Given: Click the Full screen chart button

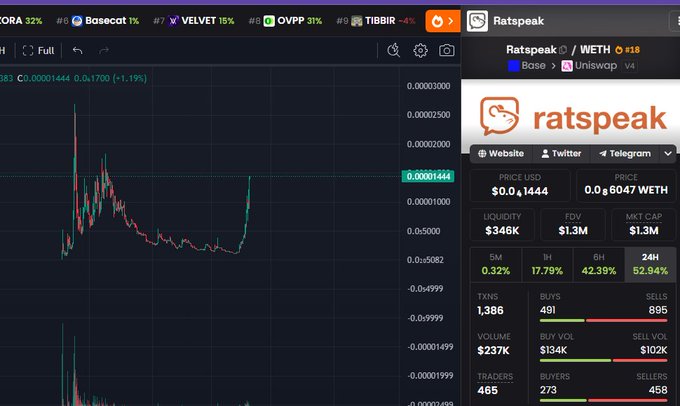Looking at the screenshot, I should pos(39,51).
